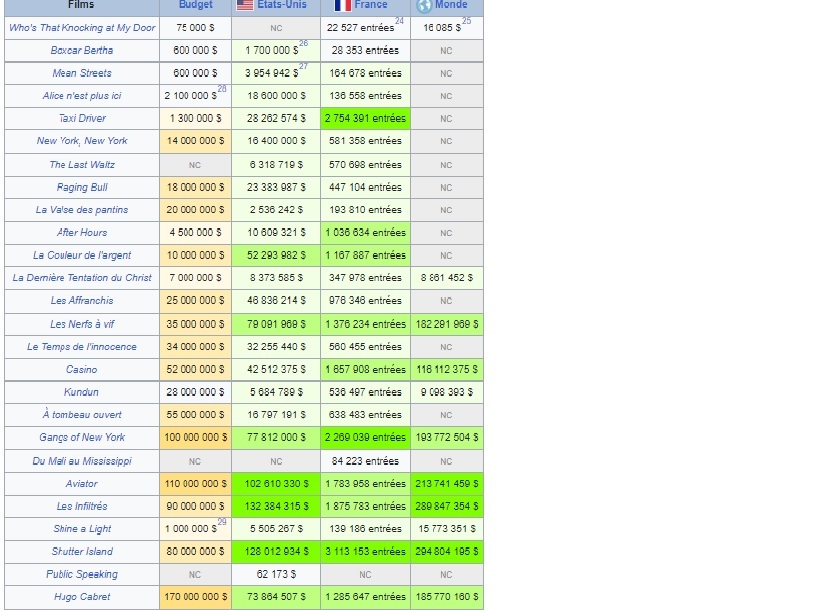The height and width of the screenshot is (610, 819).
Task: Select the 110 000 000 $ budget cell
Action: [195, 484]
